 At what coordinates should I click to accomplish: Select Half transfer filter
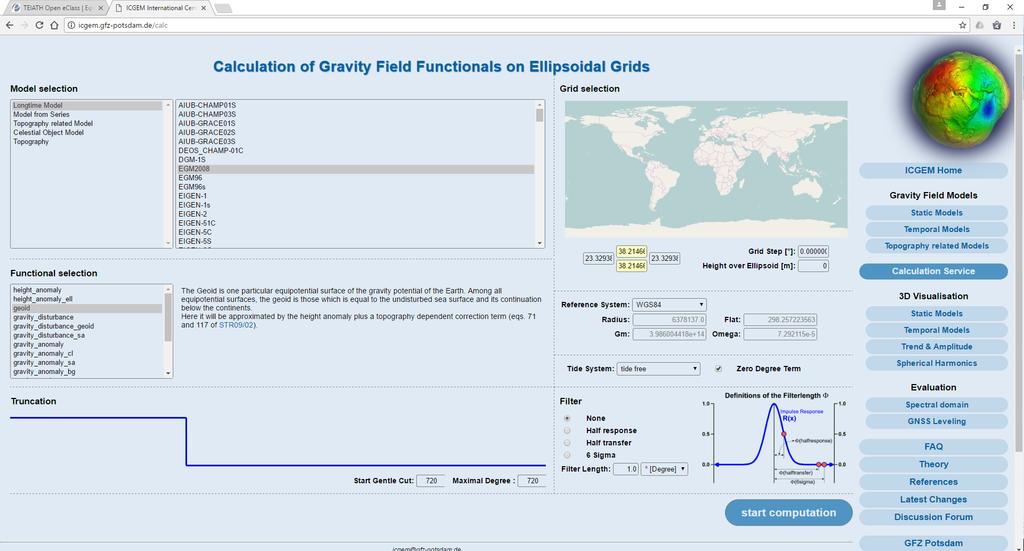(x=567, y=443)
